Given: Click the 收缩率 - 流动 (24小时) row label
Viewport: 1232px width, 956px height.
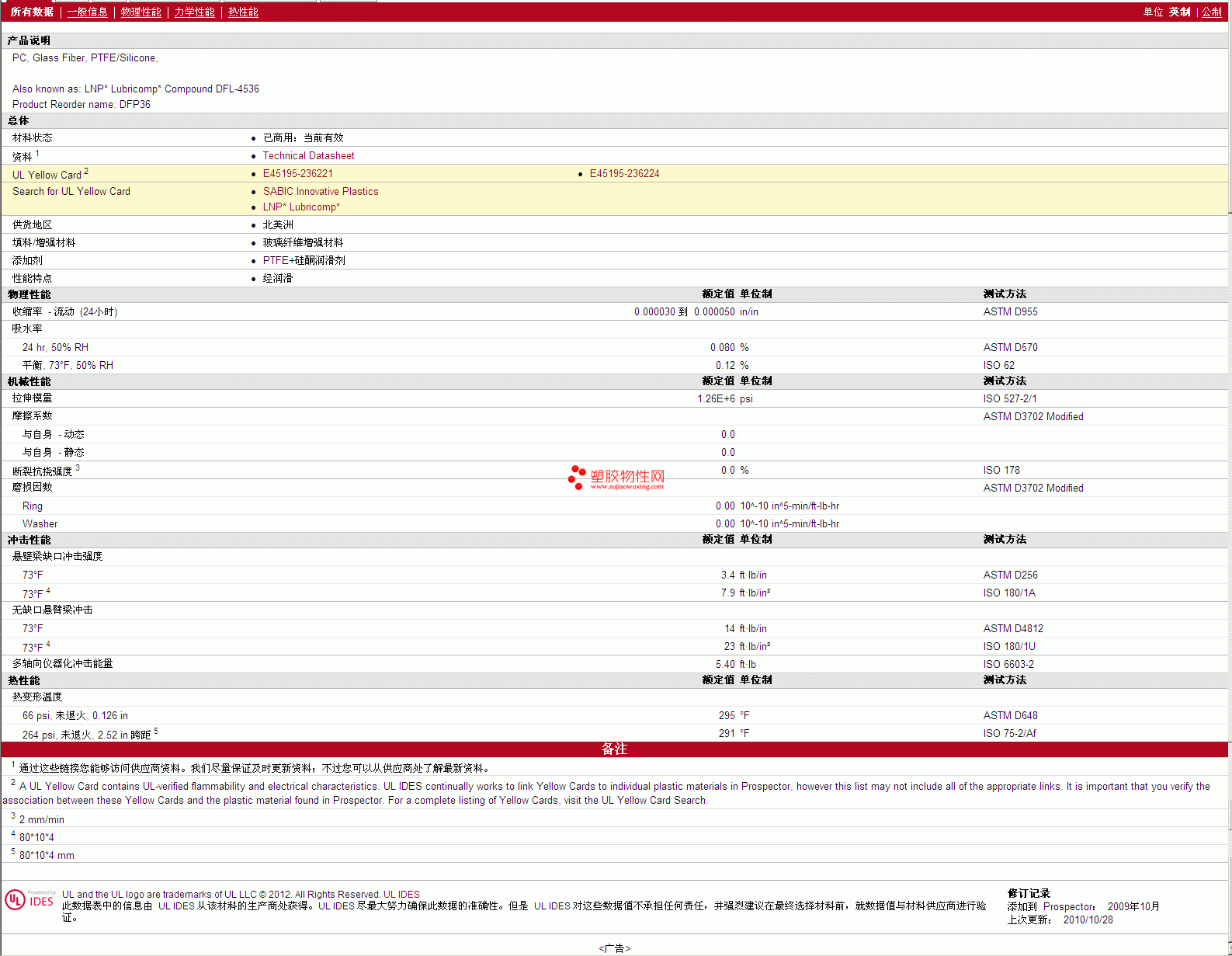Looking at the screenshot, I should (x=64, y=312).
